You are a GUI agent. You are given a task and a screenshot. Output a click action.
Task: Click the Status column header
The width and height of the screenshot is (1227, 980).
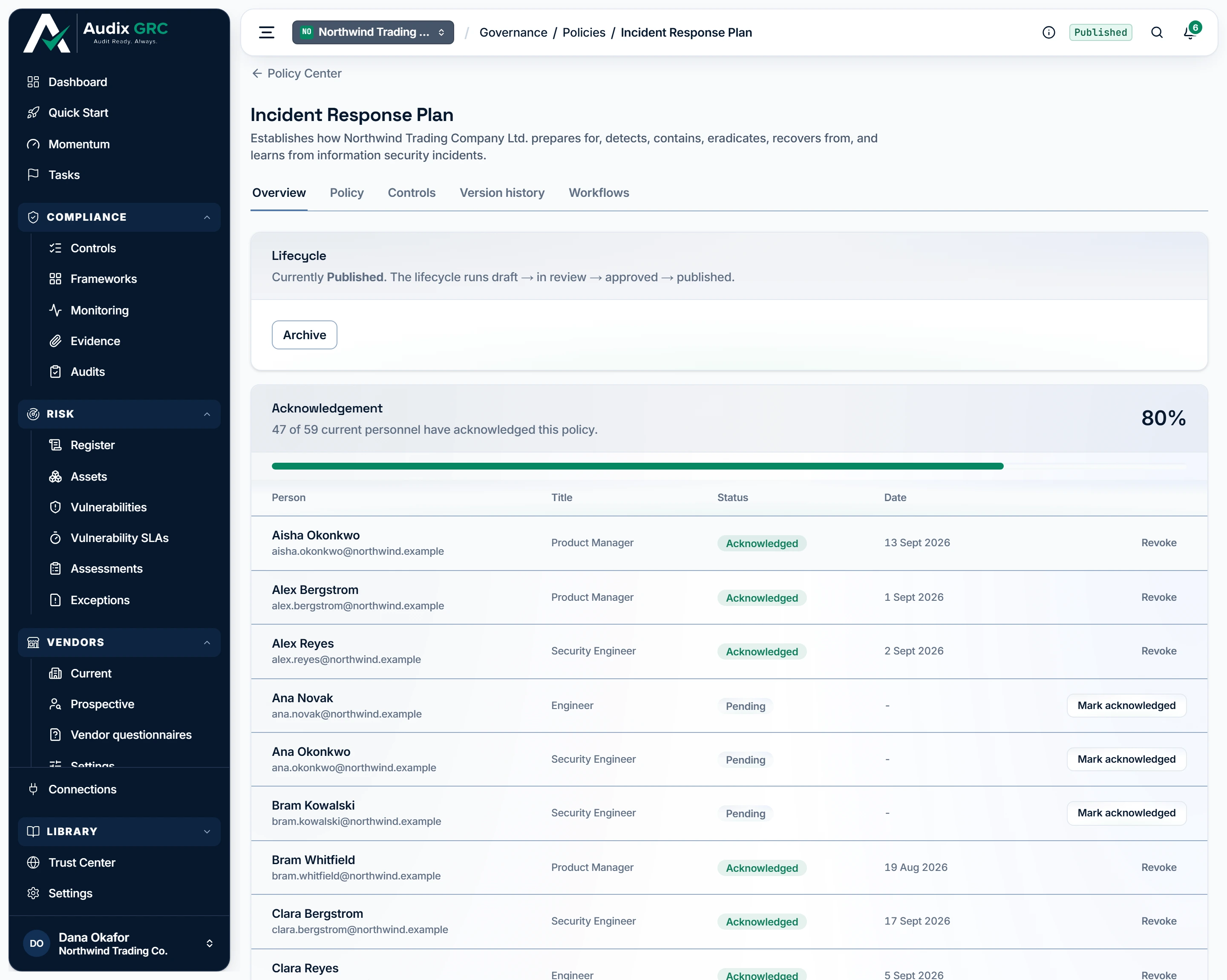pyautogui.click(x=732, y=497)
